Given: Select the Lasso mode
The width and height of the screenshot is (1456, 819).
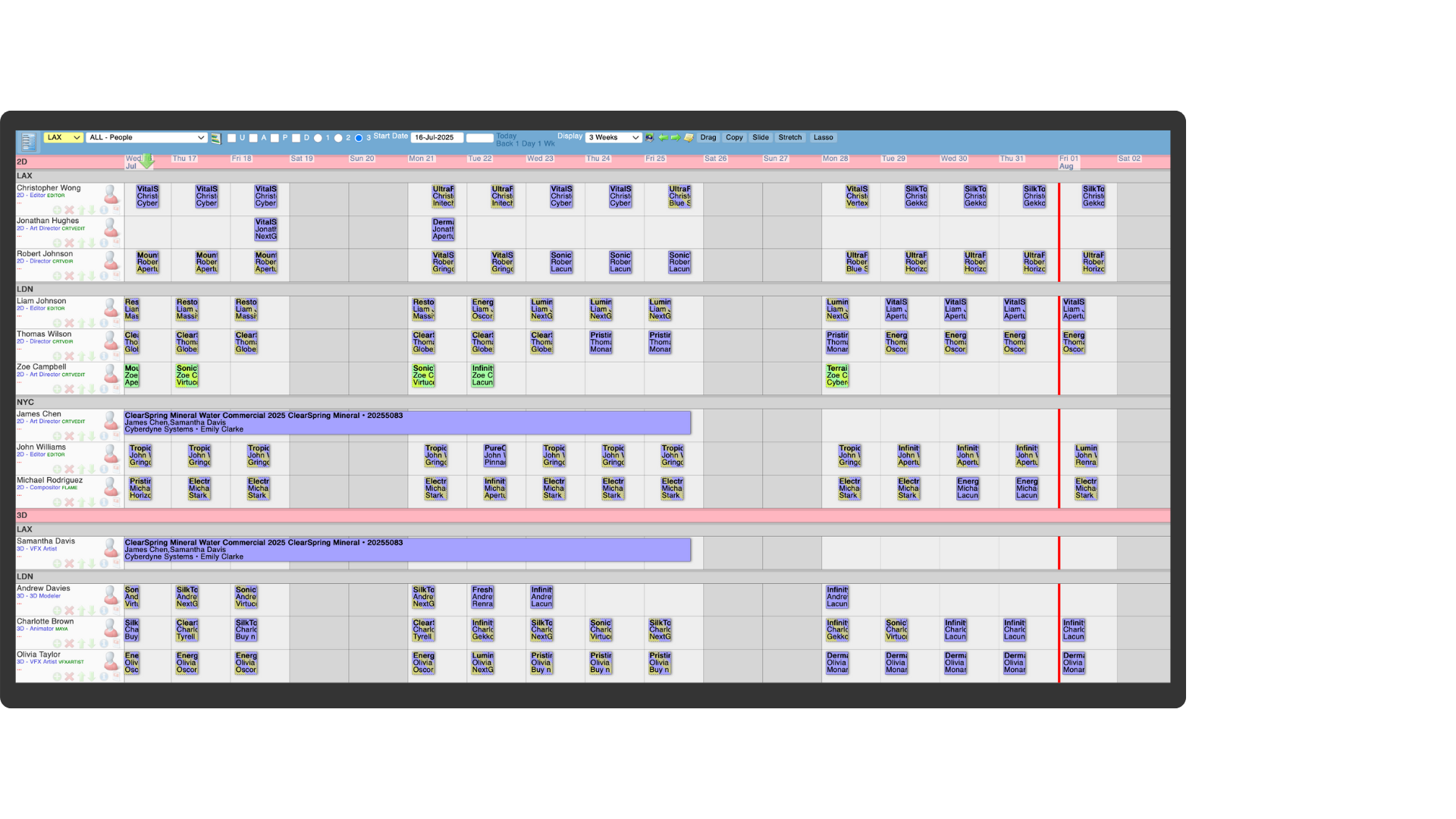Looking at the screenshot, I should [x=823, y=138].
